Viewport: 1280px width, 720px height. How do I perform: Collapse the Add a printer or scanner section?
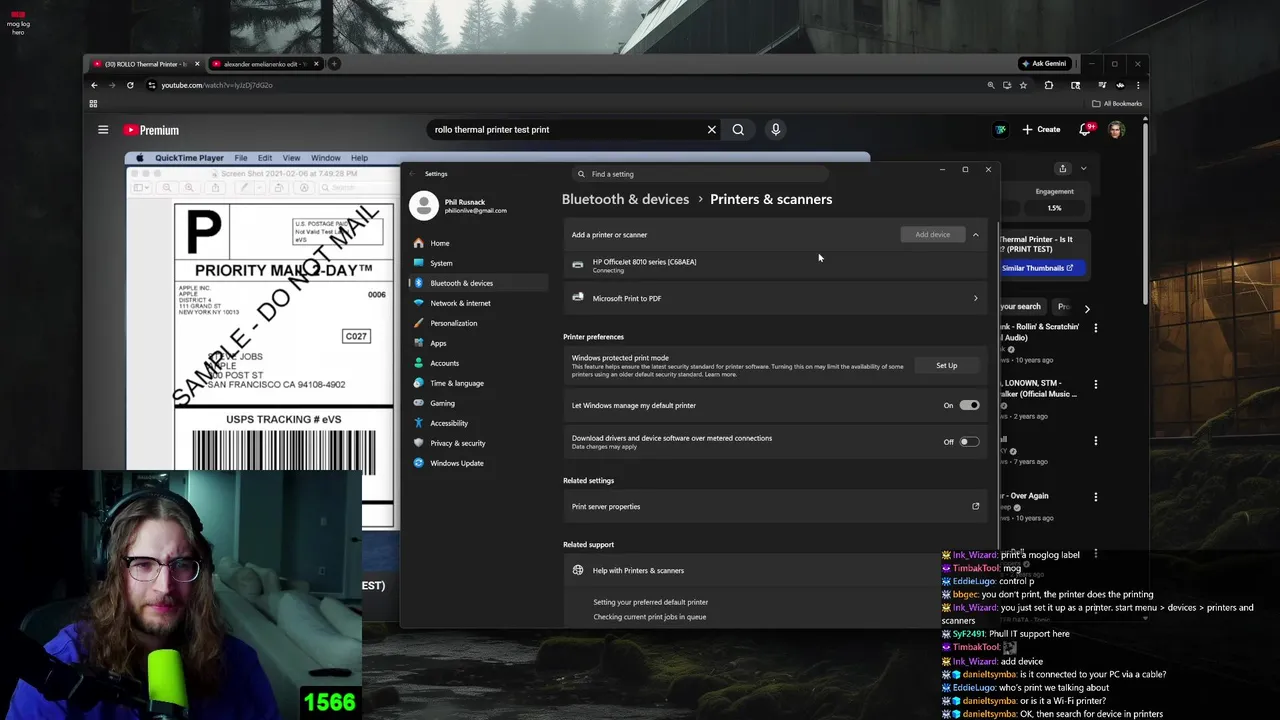975,235
